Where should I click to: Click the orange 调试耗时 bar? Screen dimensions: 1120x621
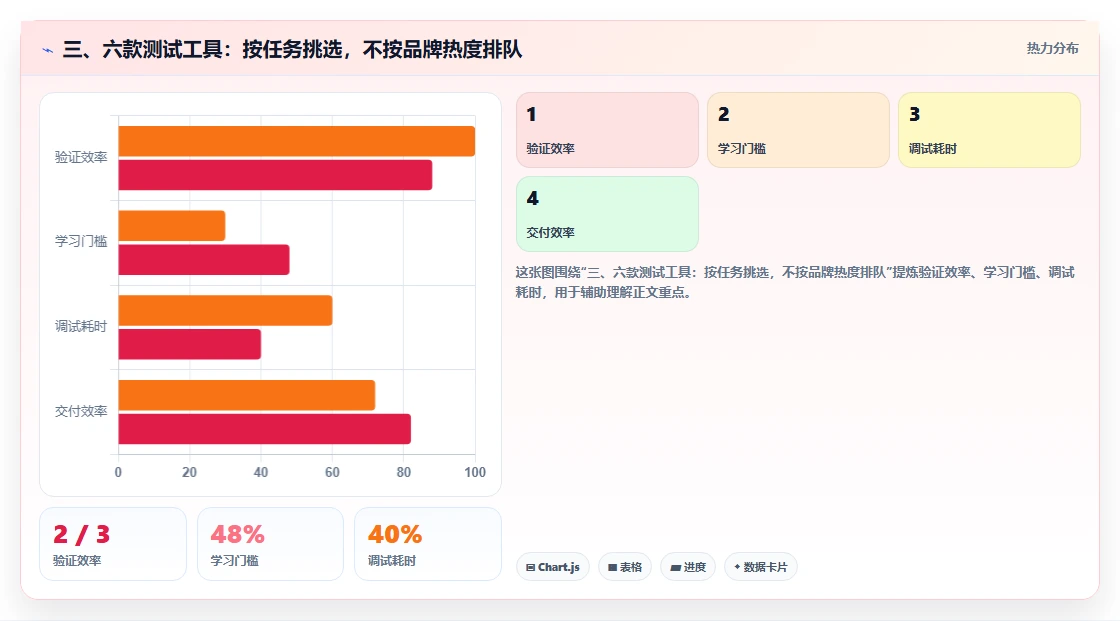click(225, 310)
